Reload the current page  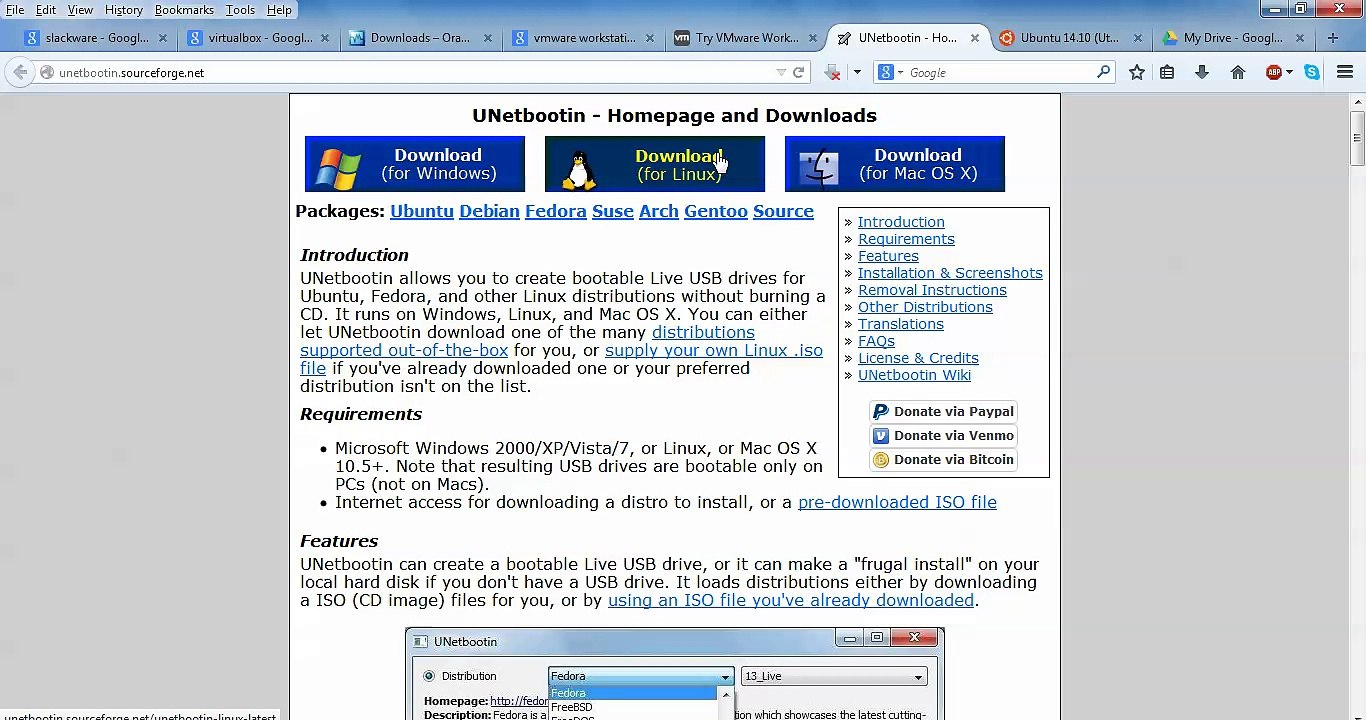(x=798, y=72)
